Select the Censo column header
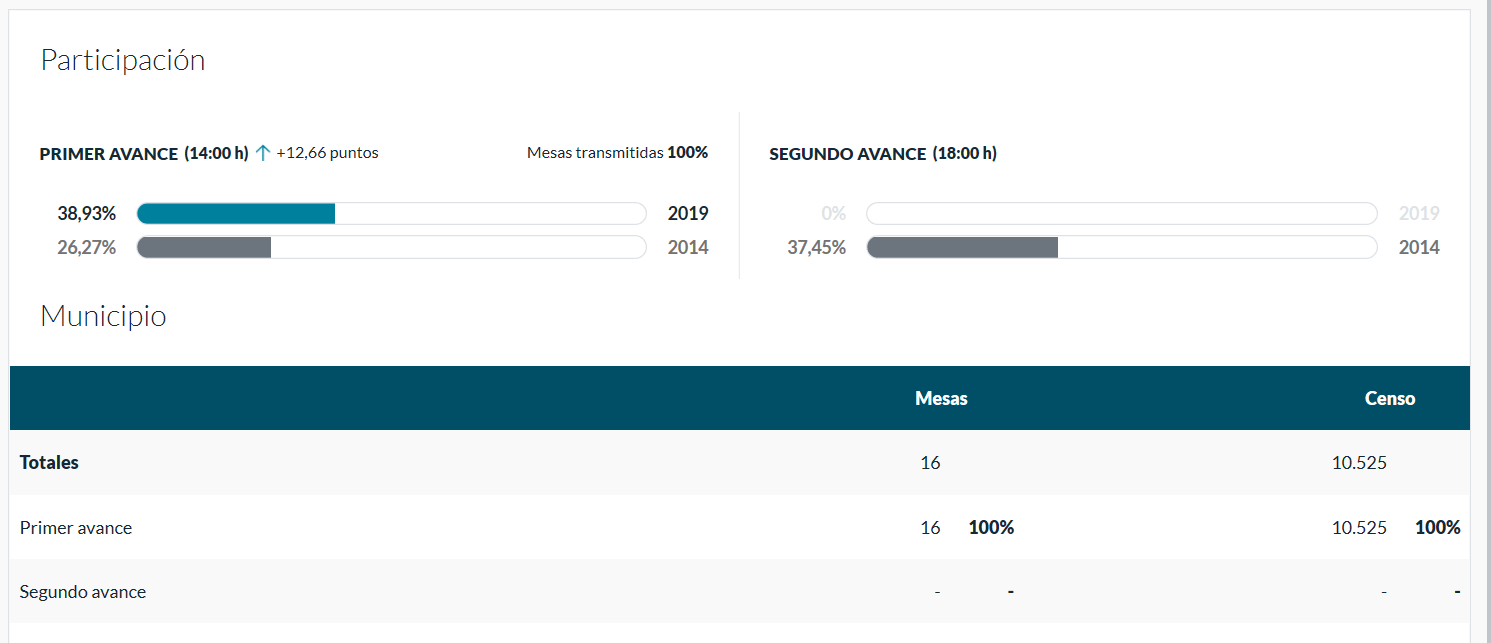The width and height of the screenshot is (1491, 643). click(1389, 398)
